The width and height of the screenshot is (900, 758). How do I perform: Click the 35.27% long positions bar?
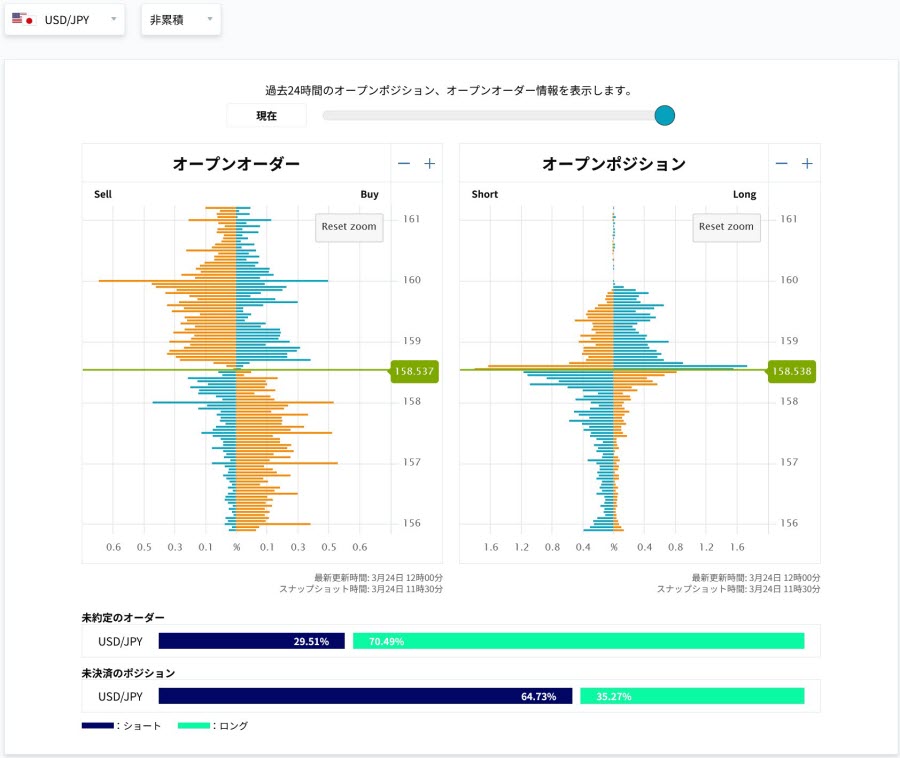coord(692,696)
